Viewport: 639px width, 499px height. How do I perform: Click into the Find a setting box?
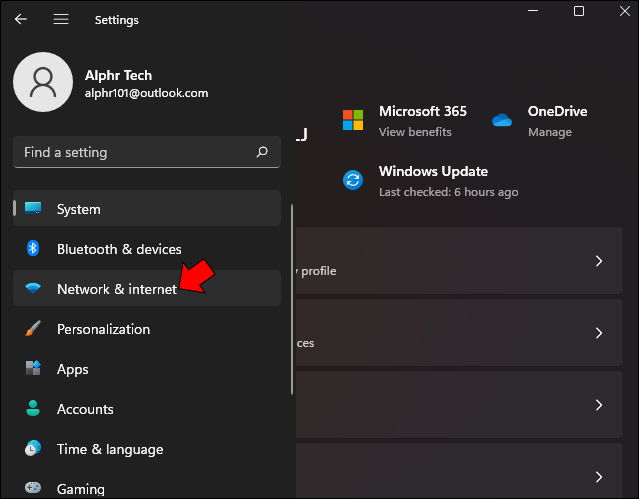tap(147, 152)
